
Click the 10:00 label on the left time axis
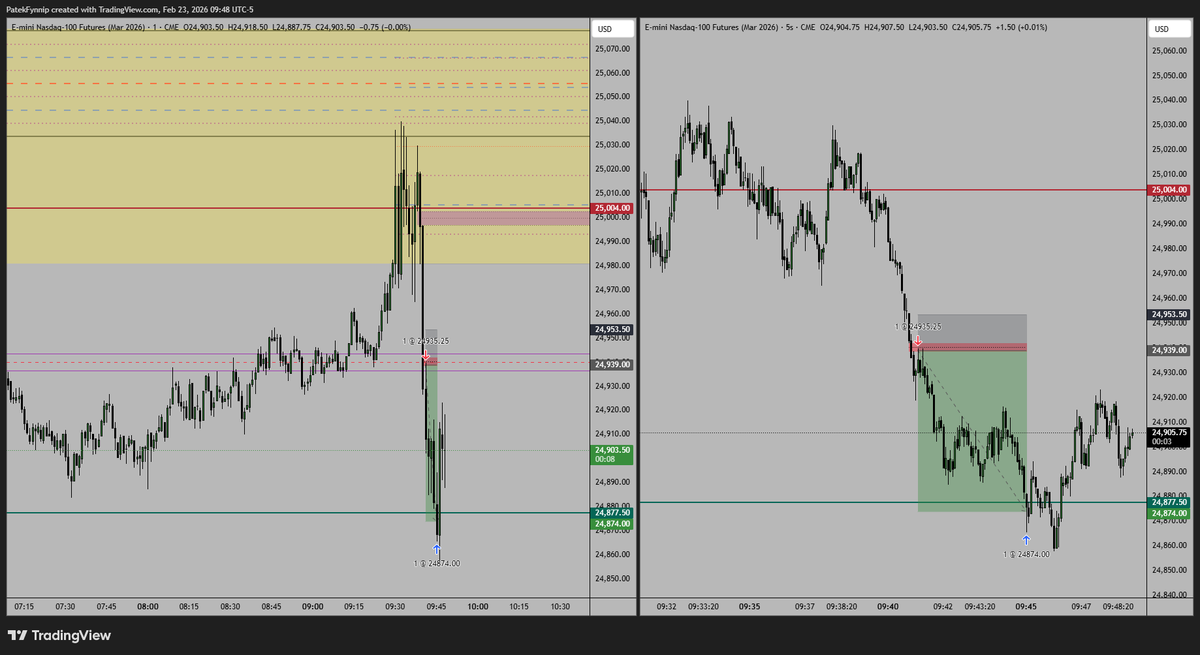pos(478,606)
